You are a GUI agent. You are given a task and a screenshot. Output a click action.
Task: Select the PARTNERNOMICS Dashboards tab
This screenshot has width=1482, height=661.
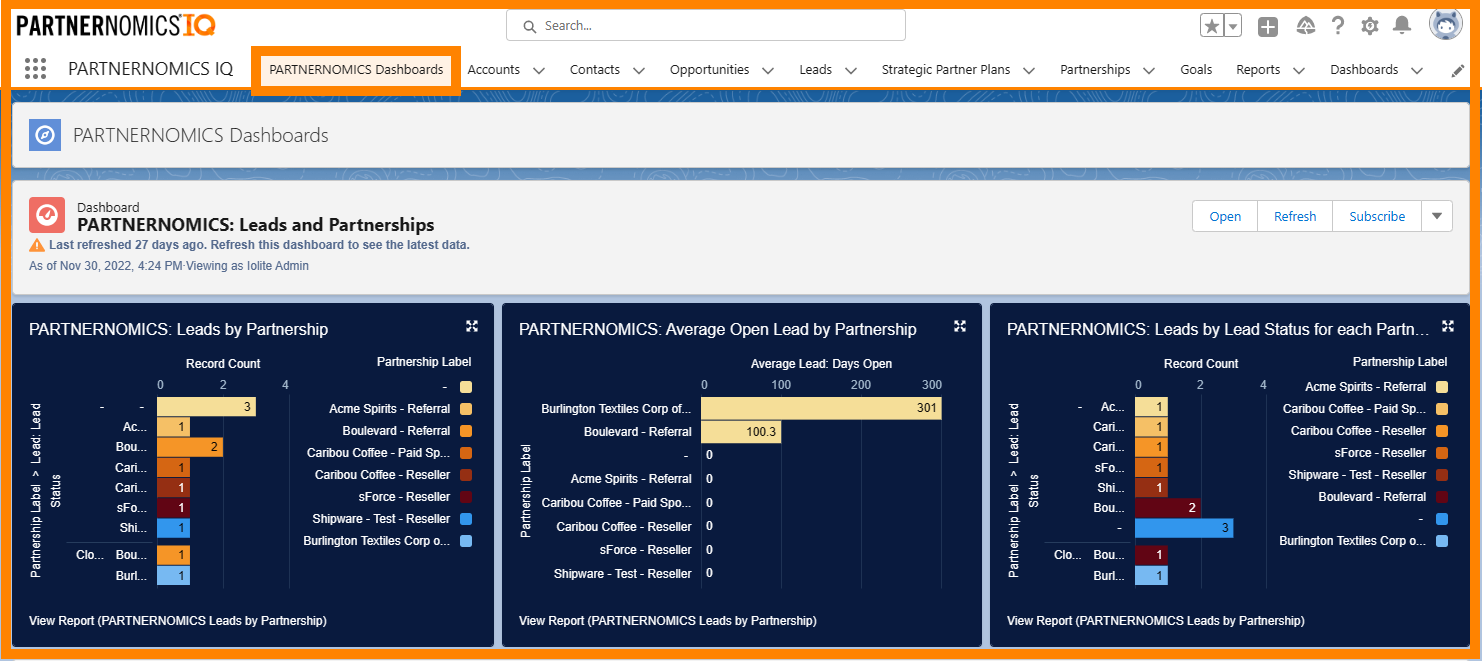click(356, 70)
